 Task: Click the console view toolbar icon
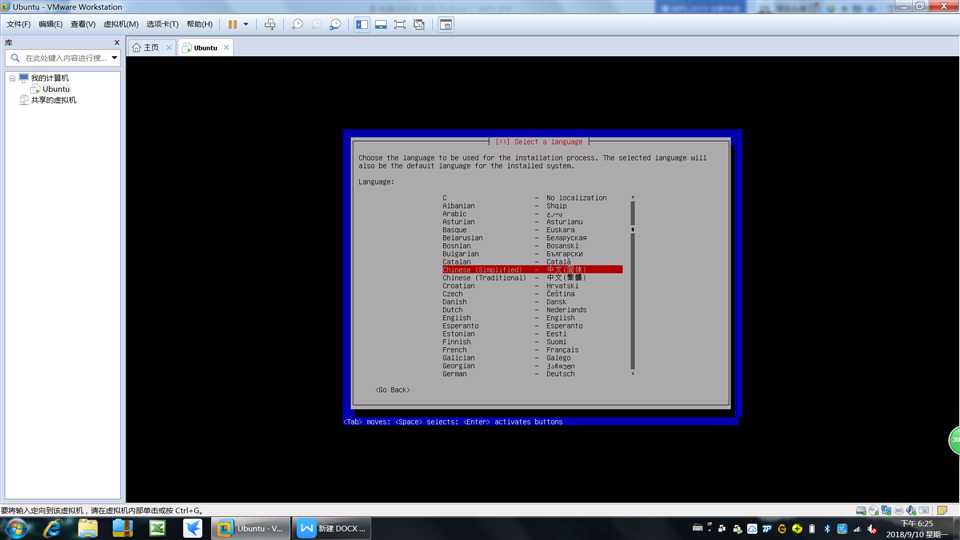coord(446,24)
